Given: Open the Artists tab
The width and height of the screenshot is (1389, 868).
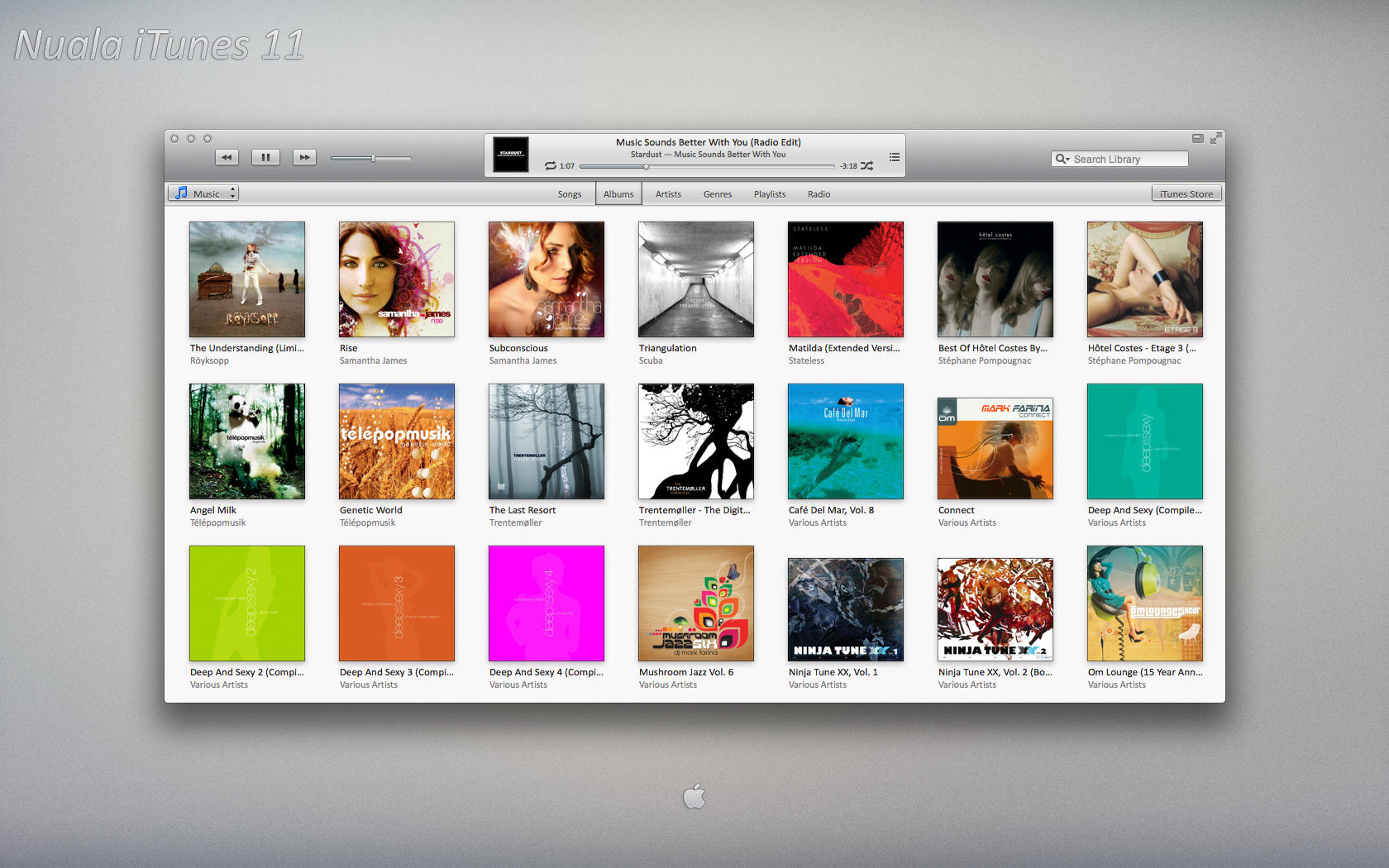Looking at the screenshot, I should (x=668, y=194).
